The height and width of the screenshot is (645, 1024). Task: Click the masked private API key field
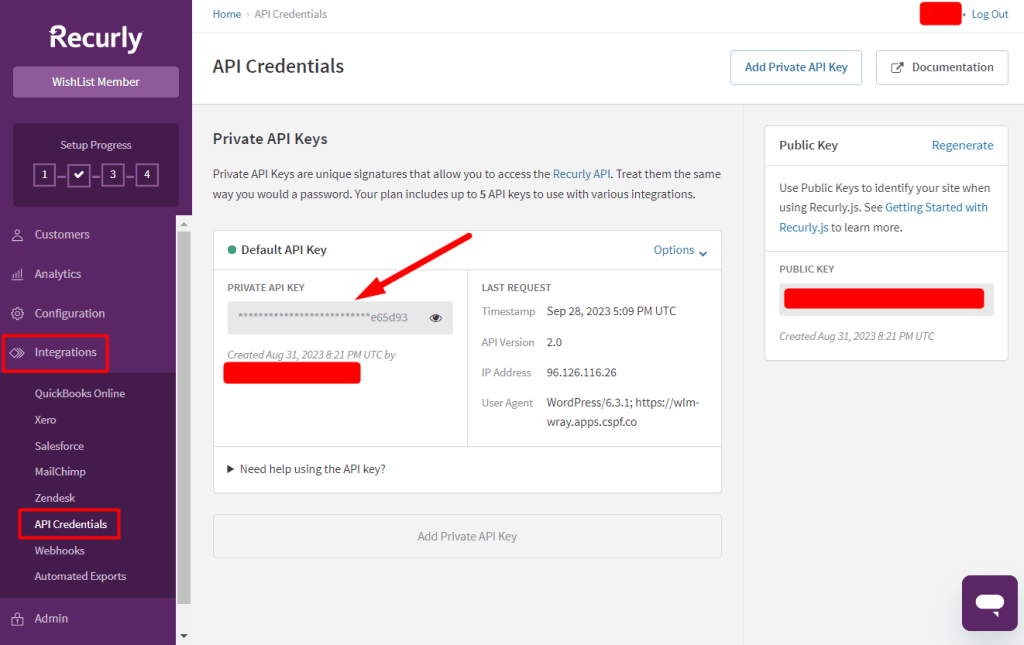click(x=340, y=318)
